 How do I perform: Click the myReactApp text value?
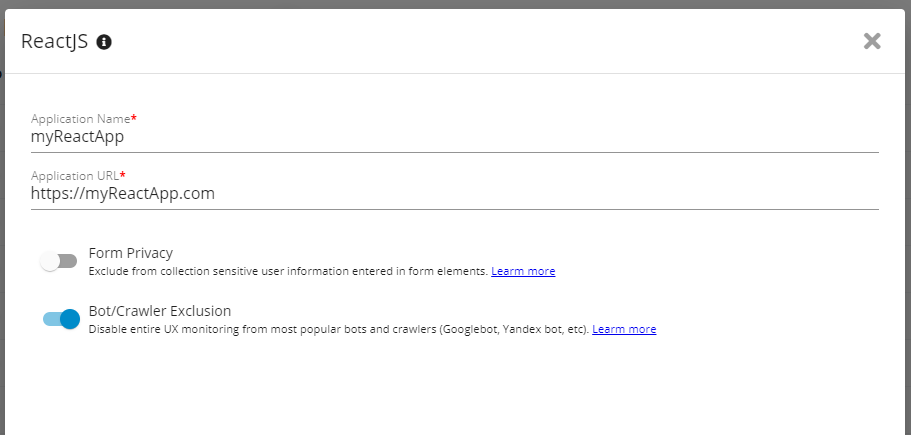[78, 137]
